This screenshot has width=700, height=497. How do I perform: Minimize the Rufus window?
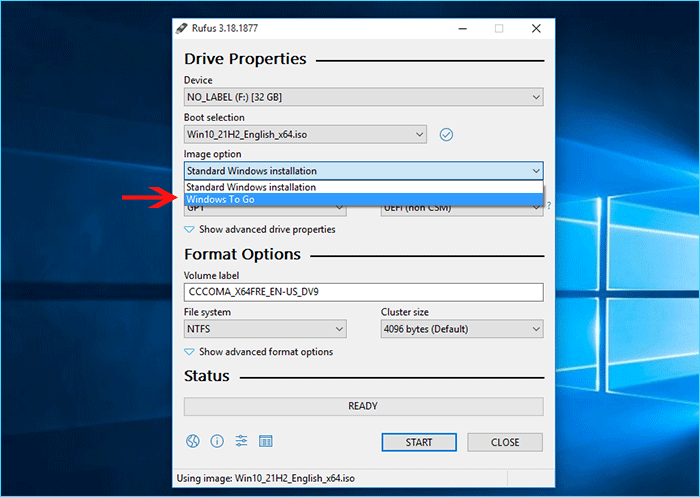point(462,29)
